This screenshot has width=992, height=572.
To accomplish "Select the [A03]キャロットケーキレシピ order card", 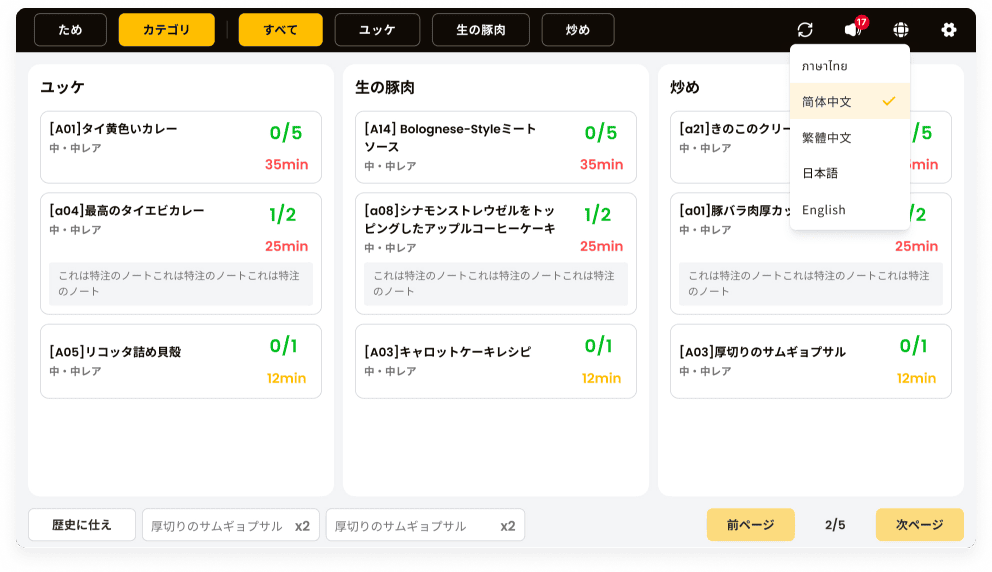I will [496, 361].
